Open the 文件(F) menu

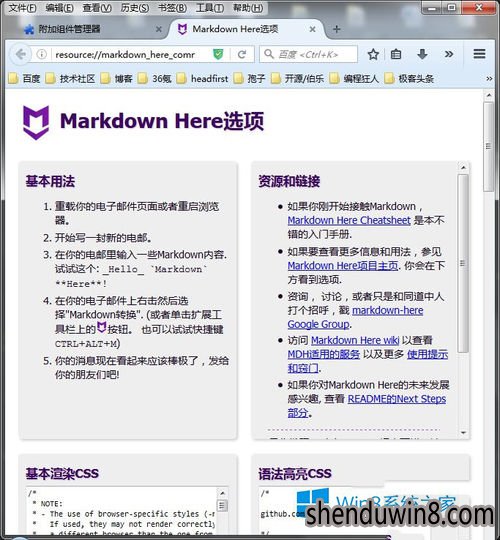[x=22, y=8]
